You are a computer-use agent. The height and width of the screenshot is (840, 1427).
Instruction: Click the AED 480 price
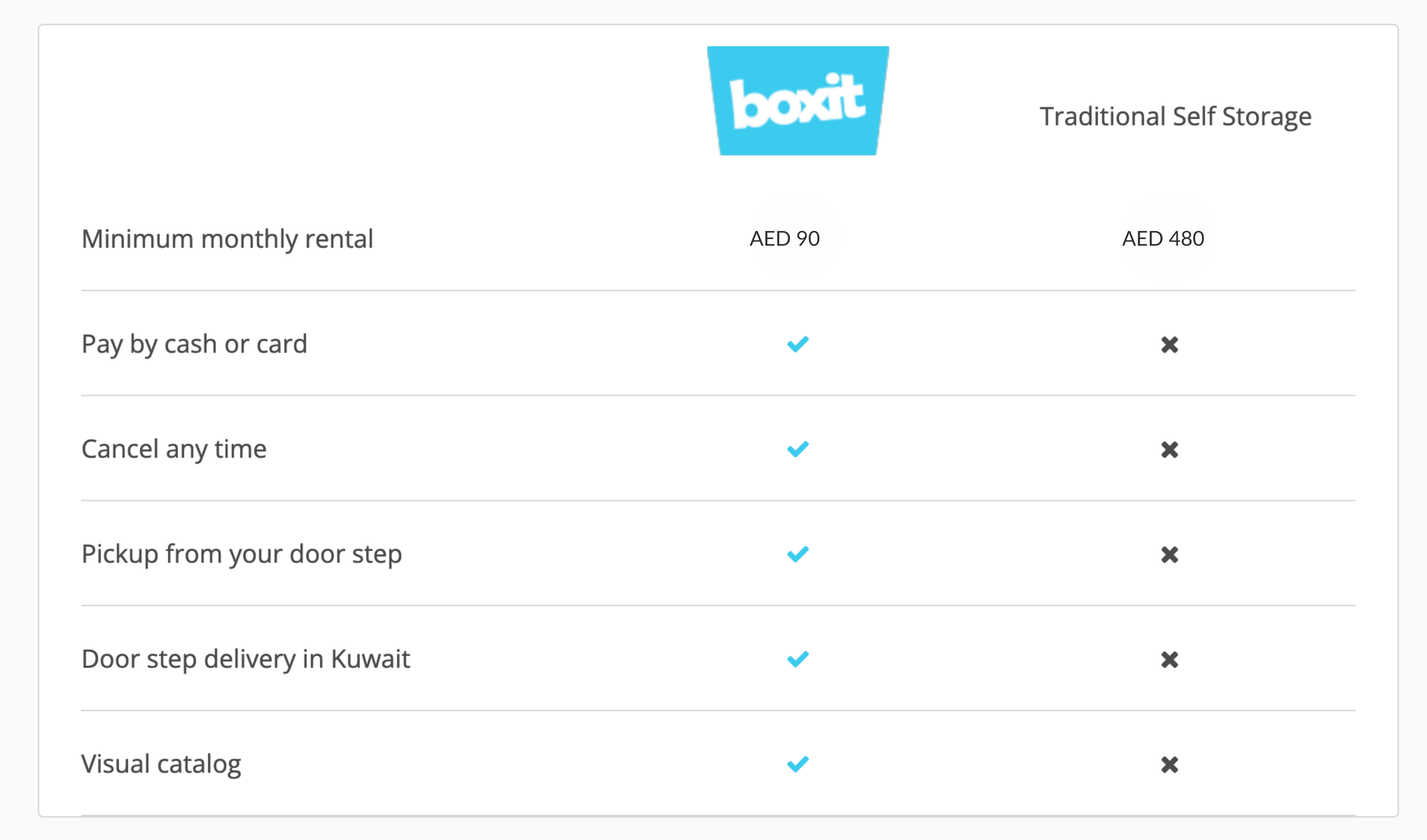coord(1163,238)
